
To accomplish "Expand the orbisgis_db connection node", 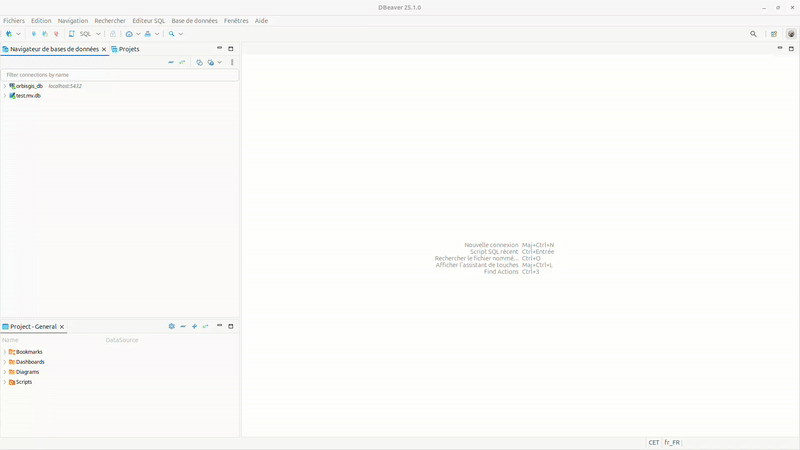I will pyautogui.click(x=5, y=86).
